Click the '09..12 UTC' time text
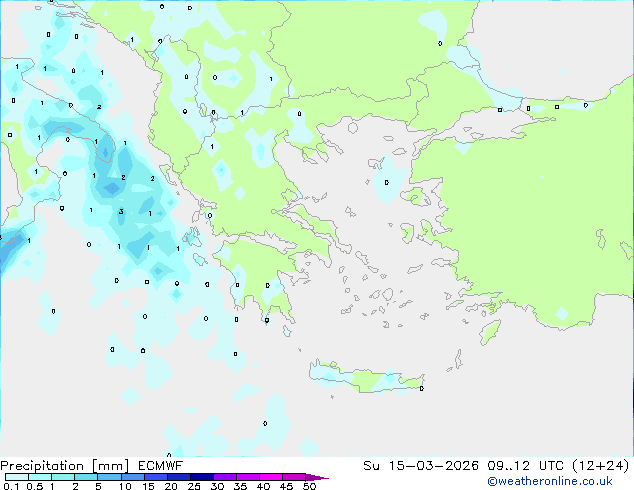This screenshot has height=490, width=634. click(x=525, y=466)
